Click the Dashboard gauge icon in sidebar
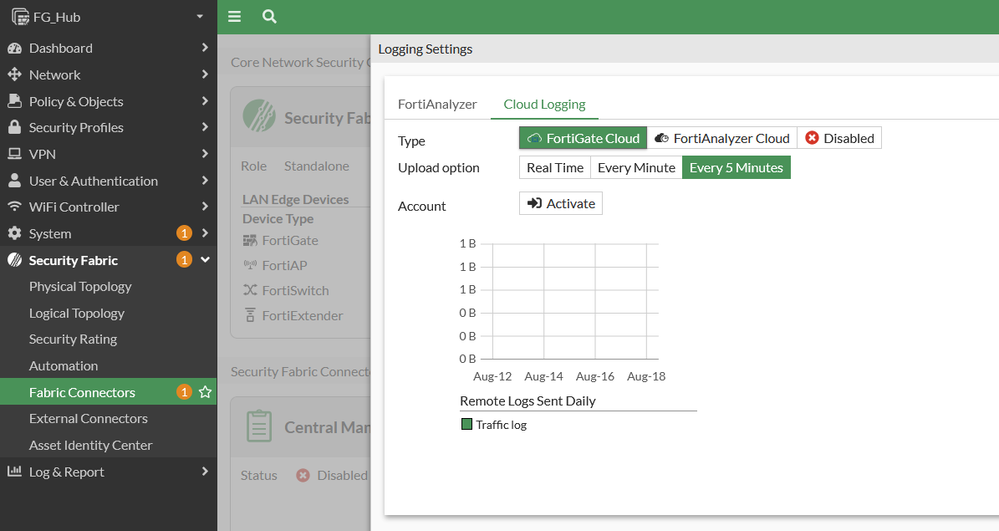The width and height of the screenshot is (999, 531). pos(14,48)
